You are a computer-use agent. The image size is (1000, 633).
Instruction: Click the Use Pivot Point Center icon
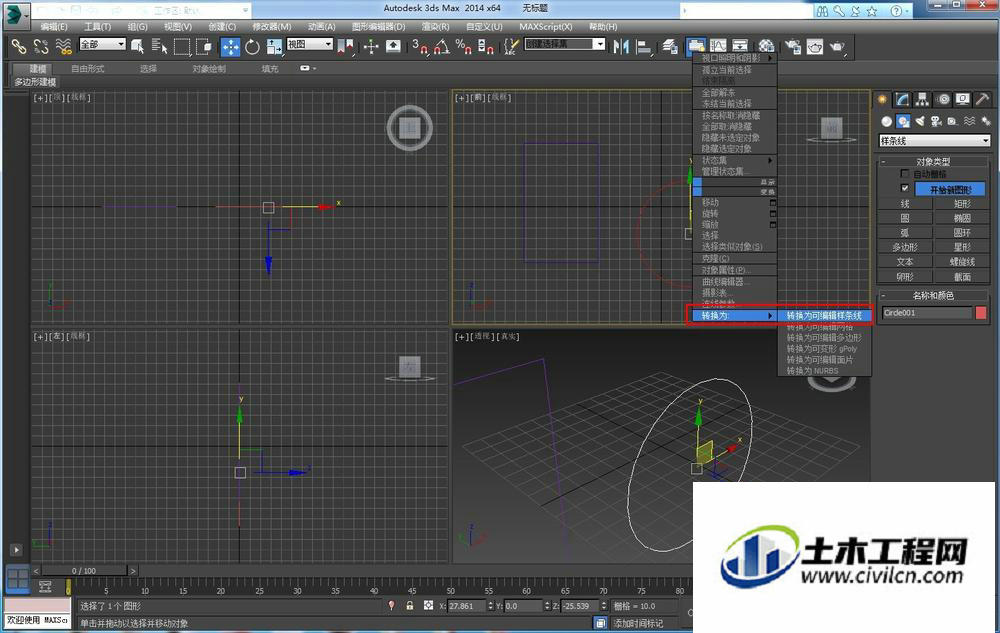[x=345, y=47]
